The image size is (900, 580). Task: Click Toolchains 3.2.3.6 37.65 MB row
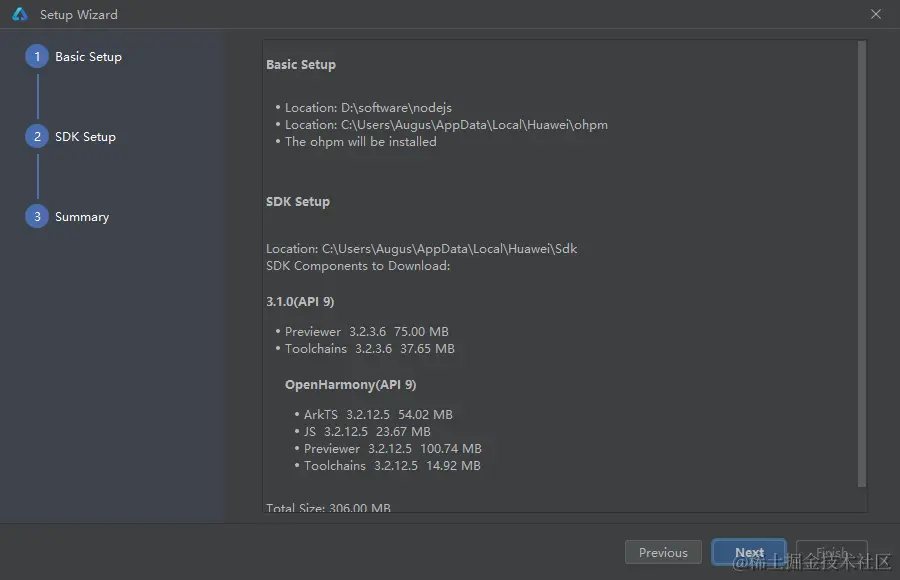click(370, 349)
